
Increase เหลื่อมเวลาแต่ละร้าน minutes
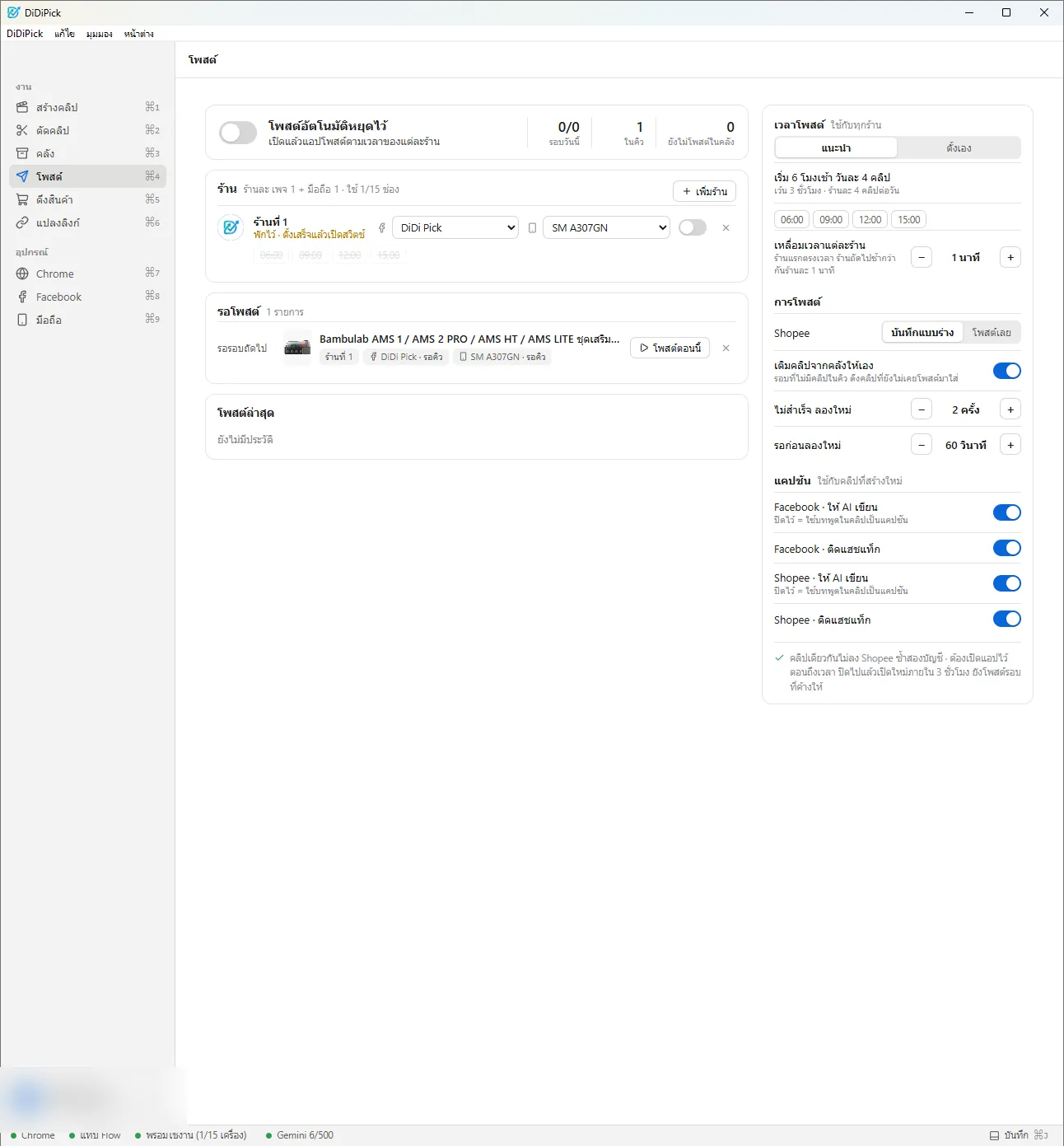1010,258
